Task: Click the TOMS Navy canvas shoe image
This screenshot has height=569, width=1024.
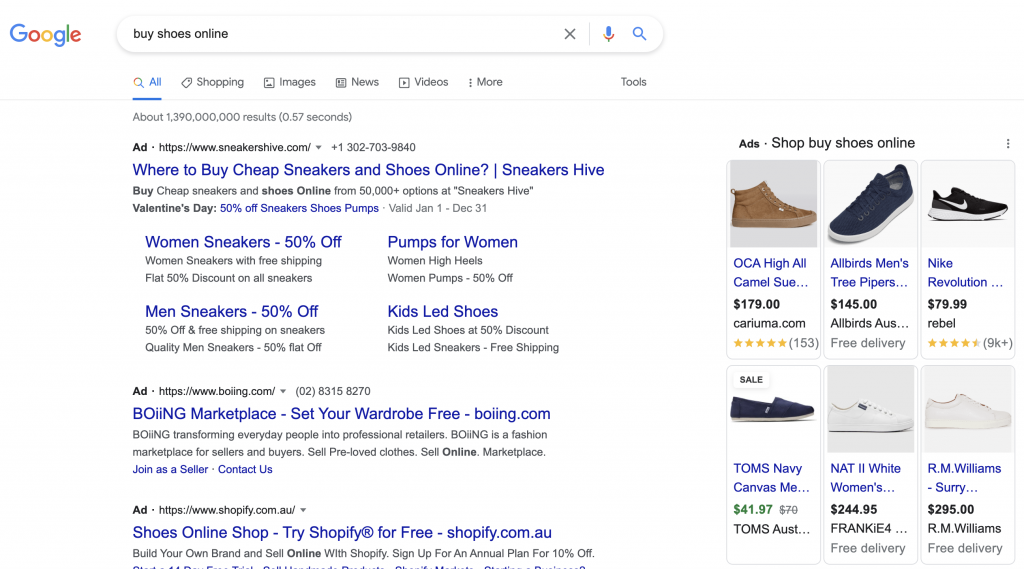Action: [x=773, y=409]
